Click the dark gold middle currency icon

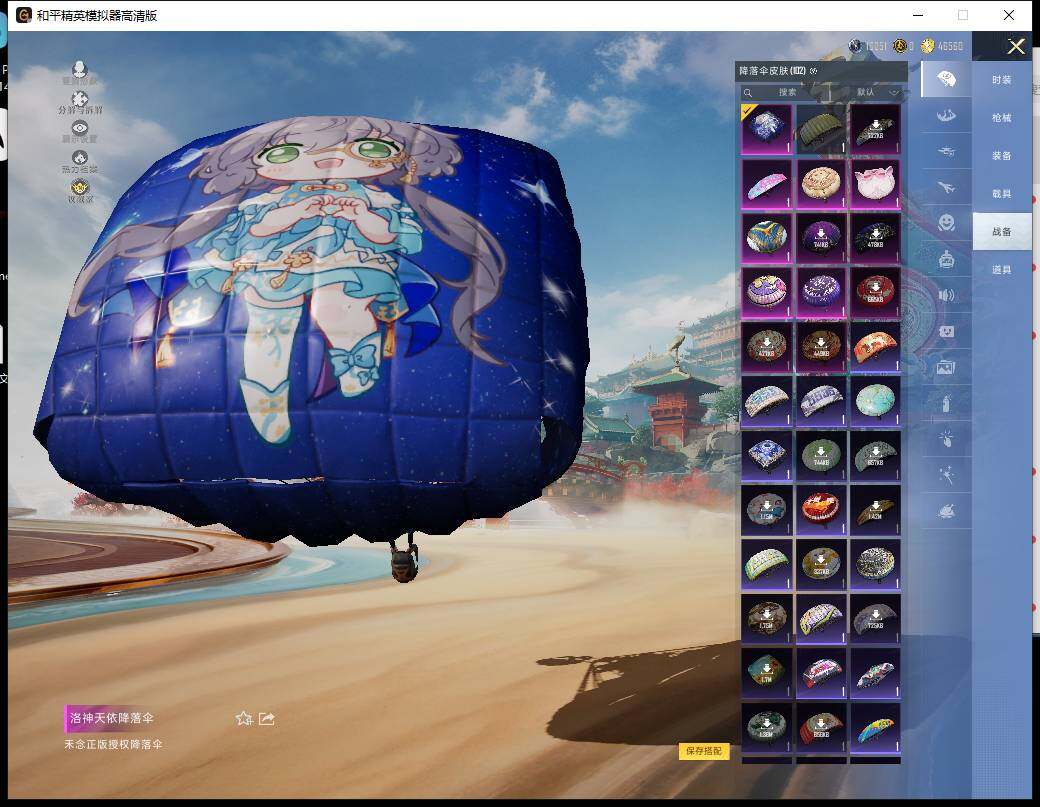899,46
